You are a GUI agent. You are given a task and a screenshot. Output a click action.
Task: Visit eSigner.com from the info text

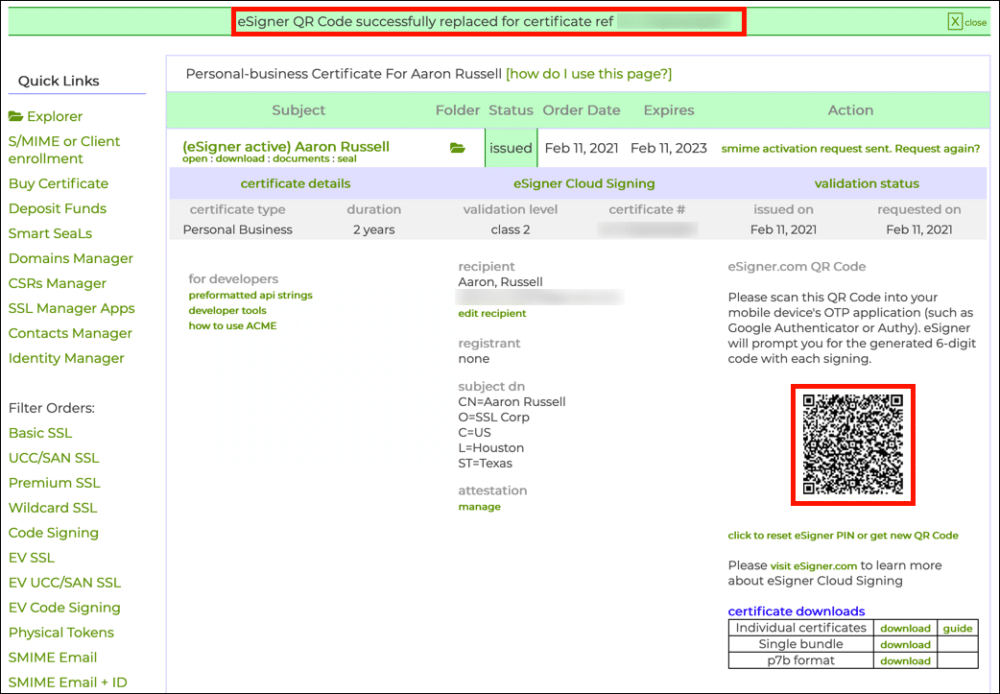click(815, 565)
